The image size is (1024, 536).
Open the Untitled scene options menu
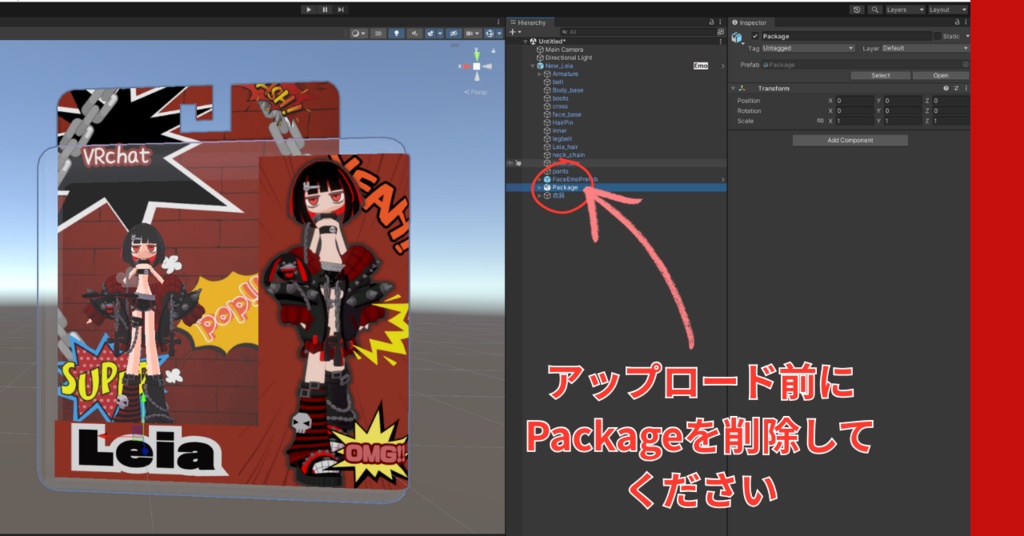[720, 41]
